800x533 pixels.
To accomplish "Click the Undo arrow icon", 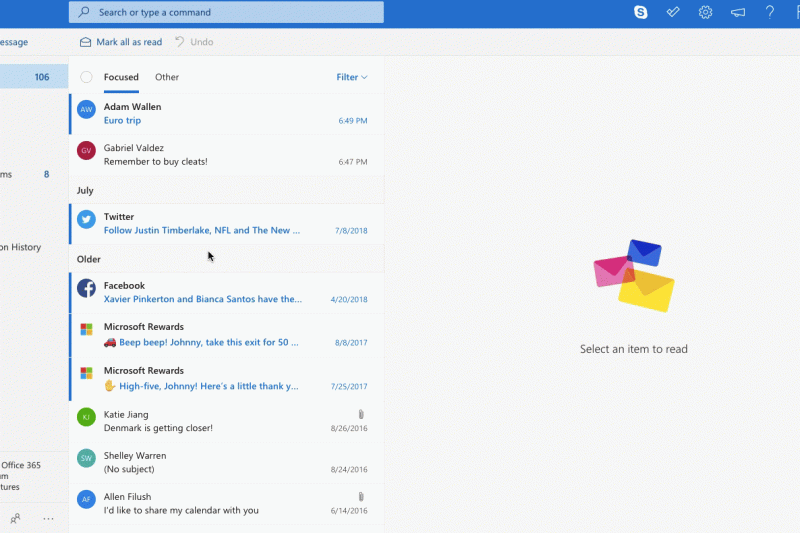I will pos(179,42).
